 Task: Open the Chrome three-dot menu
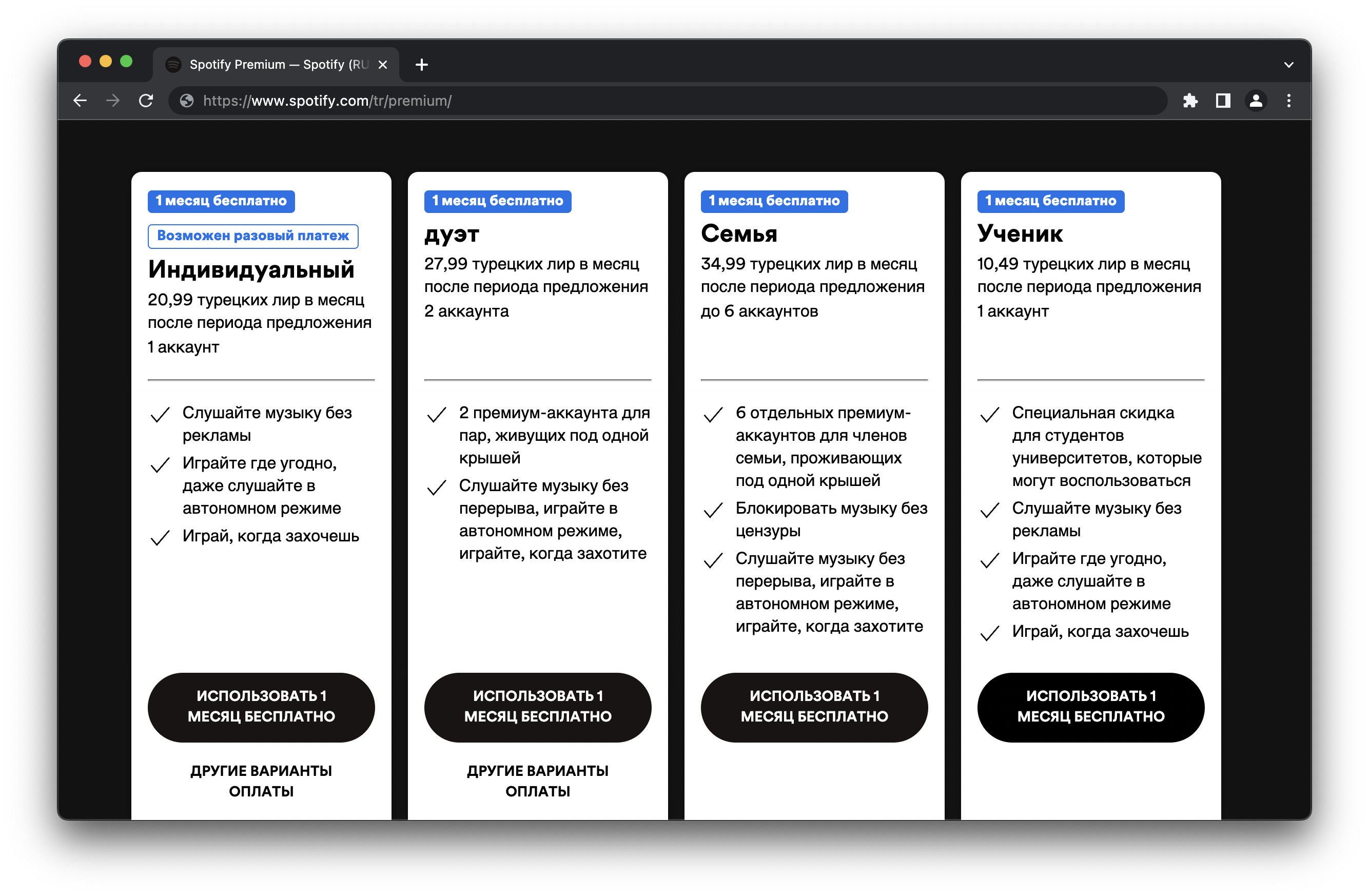(1288, 101)
